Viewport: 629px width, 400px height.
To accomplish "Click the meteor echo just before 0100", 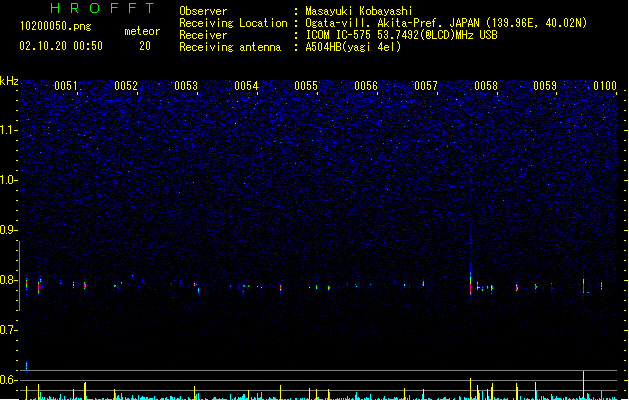I will pos(584,285).
